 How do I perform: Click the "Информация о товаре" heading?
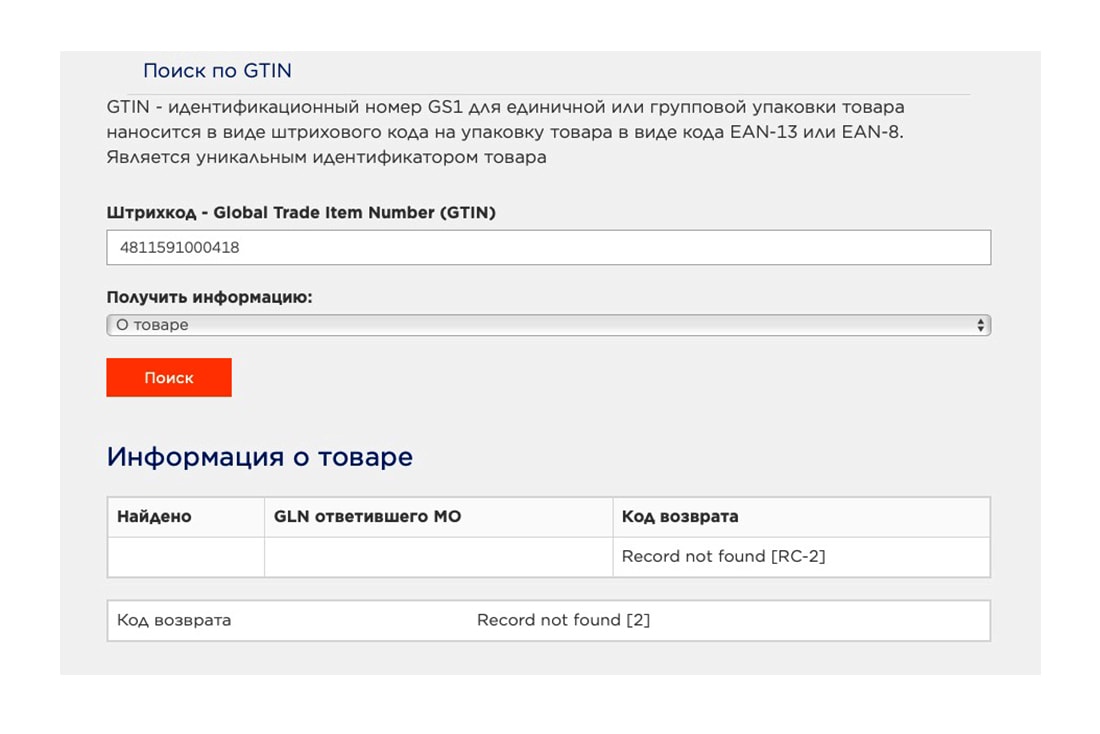[x=259, y=457]
